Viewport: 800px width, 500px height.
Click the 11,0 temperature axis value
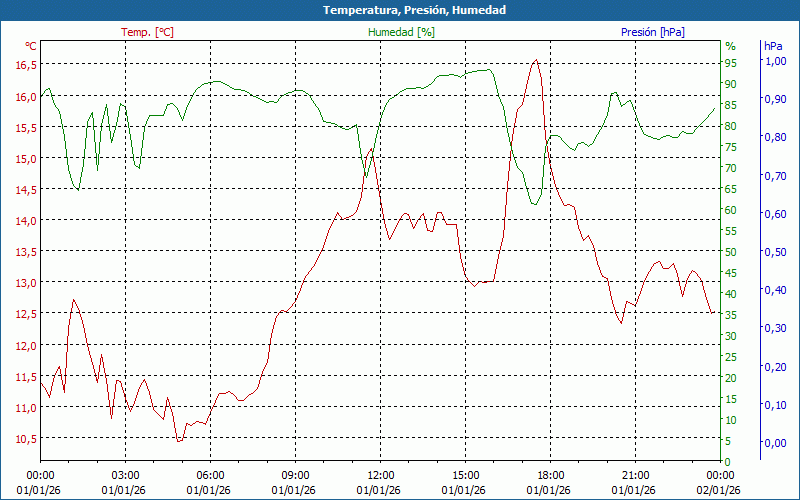[x=26, y=408]
